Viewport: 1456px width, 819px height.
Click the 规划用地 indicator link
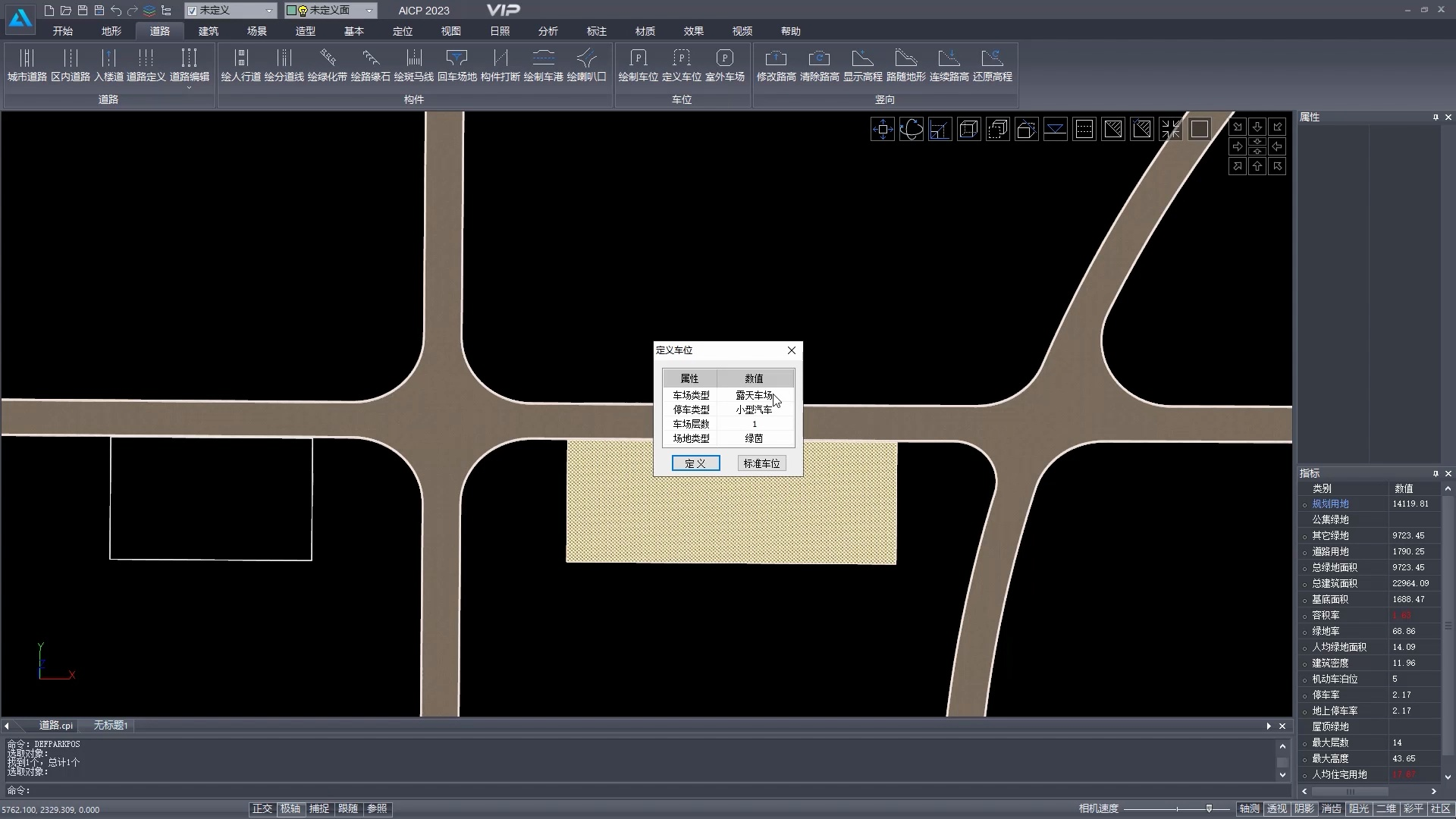click(1330, 504)
